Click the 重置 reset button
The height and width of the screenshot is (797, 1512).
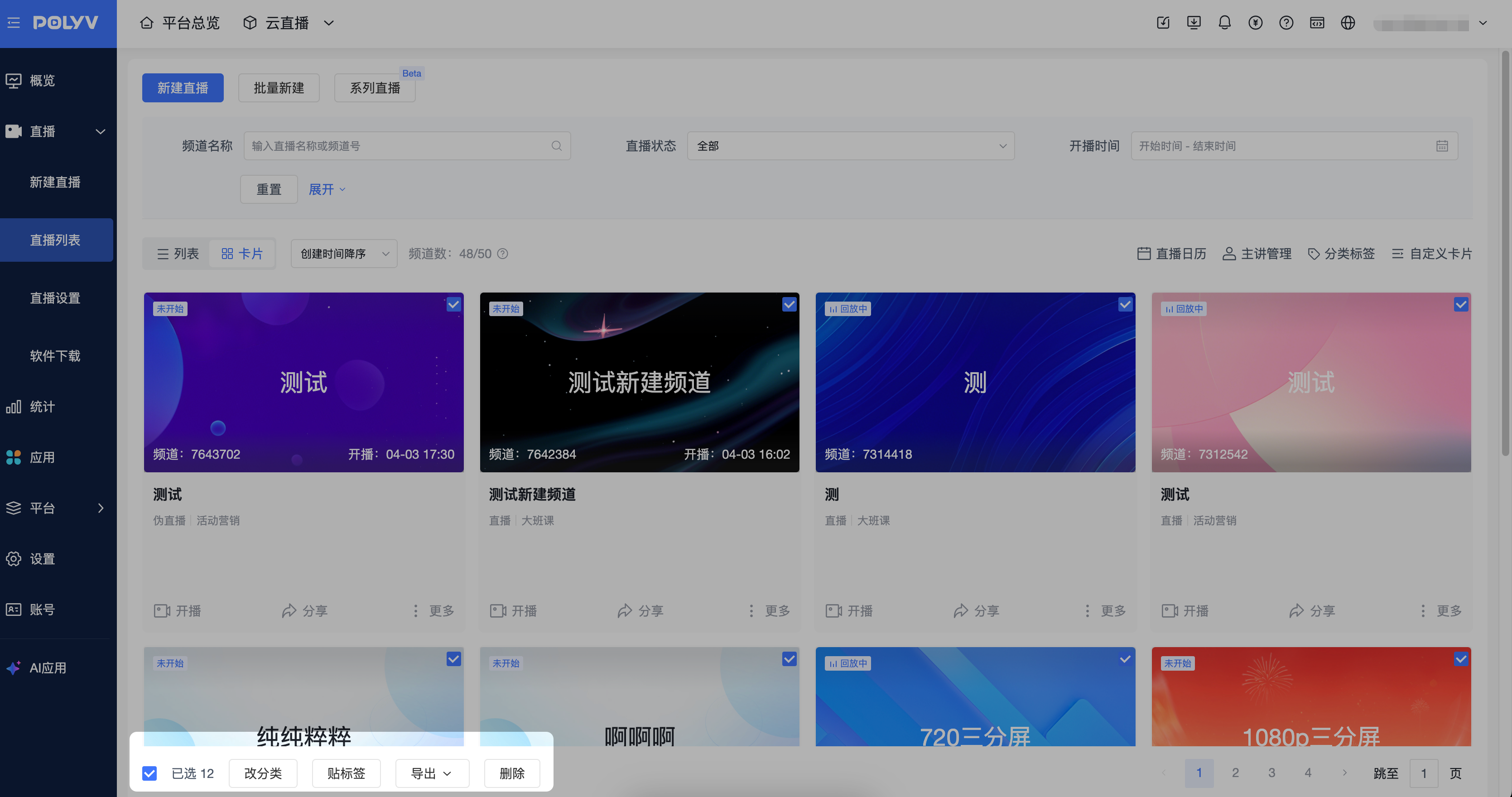point(269,189)
